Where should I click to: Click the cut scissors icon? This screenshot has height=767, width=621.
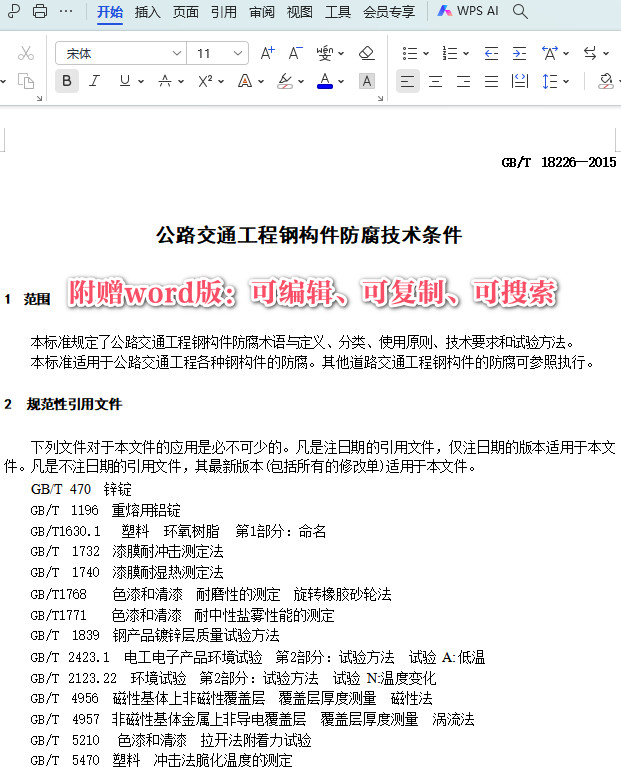pyautogui.click(x=26, y=53)
